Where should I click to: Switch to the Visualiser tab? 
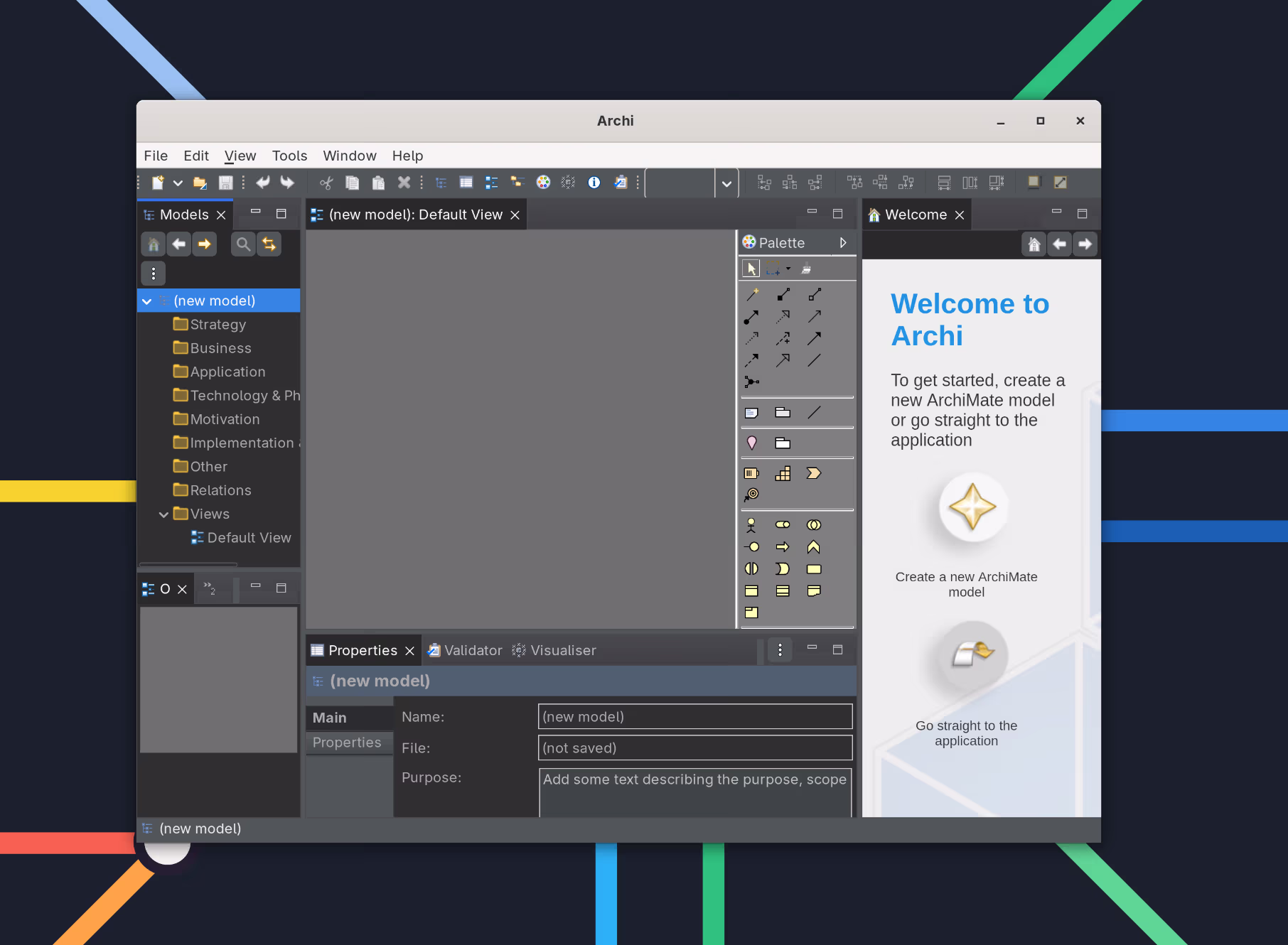[554, 651]
